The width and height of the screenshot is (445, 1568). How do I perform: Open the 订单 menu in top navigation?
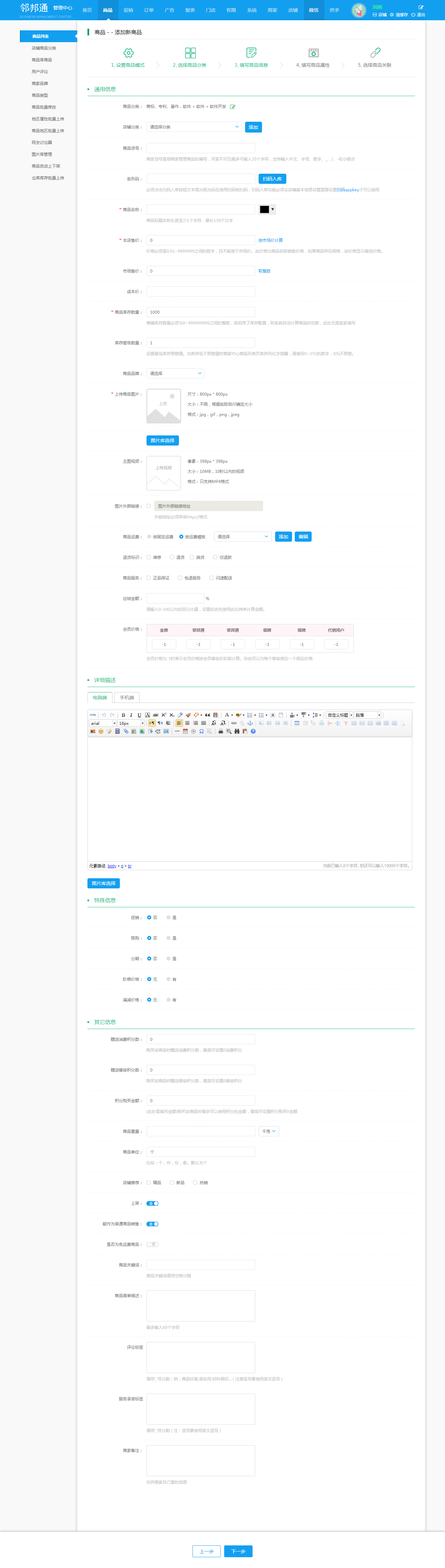coord(149,10)
